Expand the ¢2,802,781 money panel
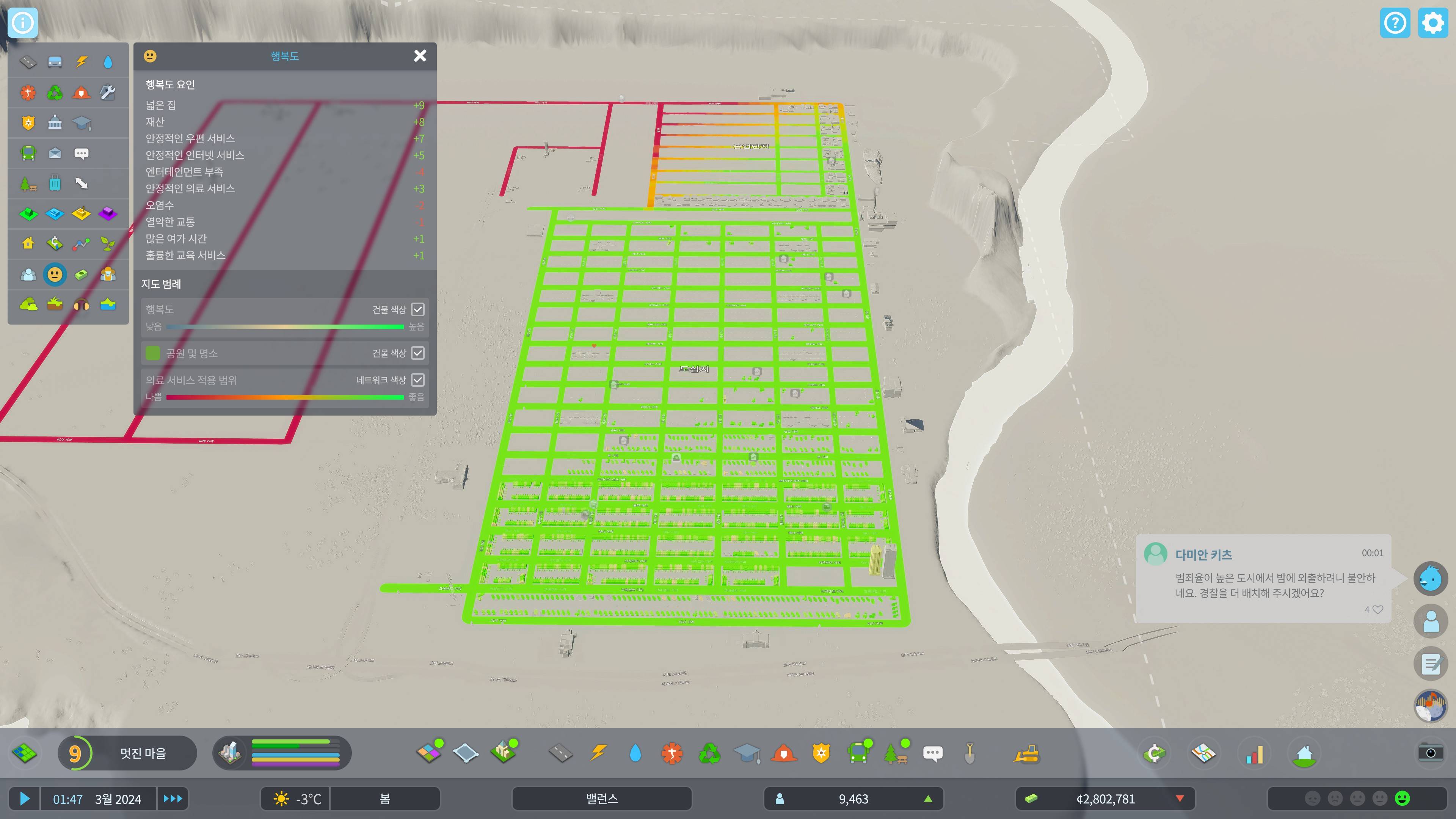The height and width of the screenshot is (819, 1456). [x=1105, y=799]
